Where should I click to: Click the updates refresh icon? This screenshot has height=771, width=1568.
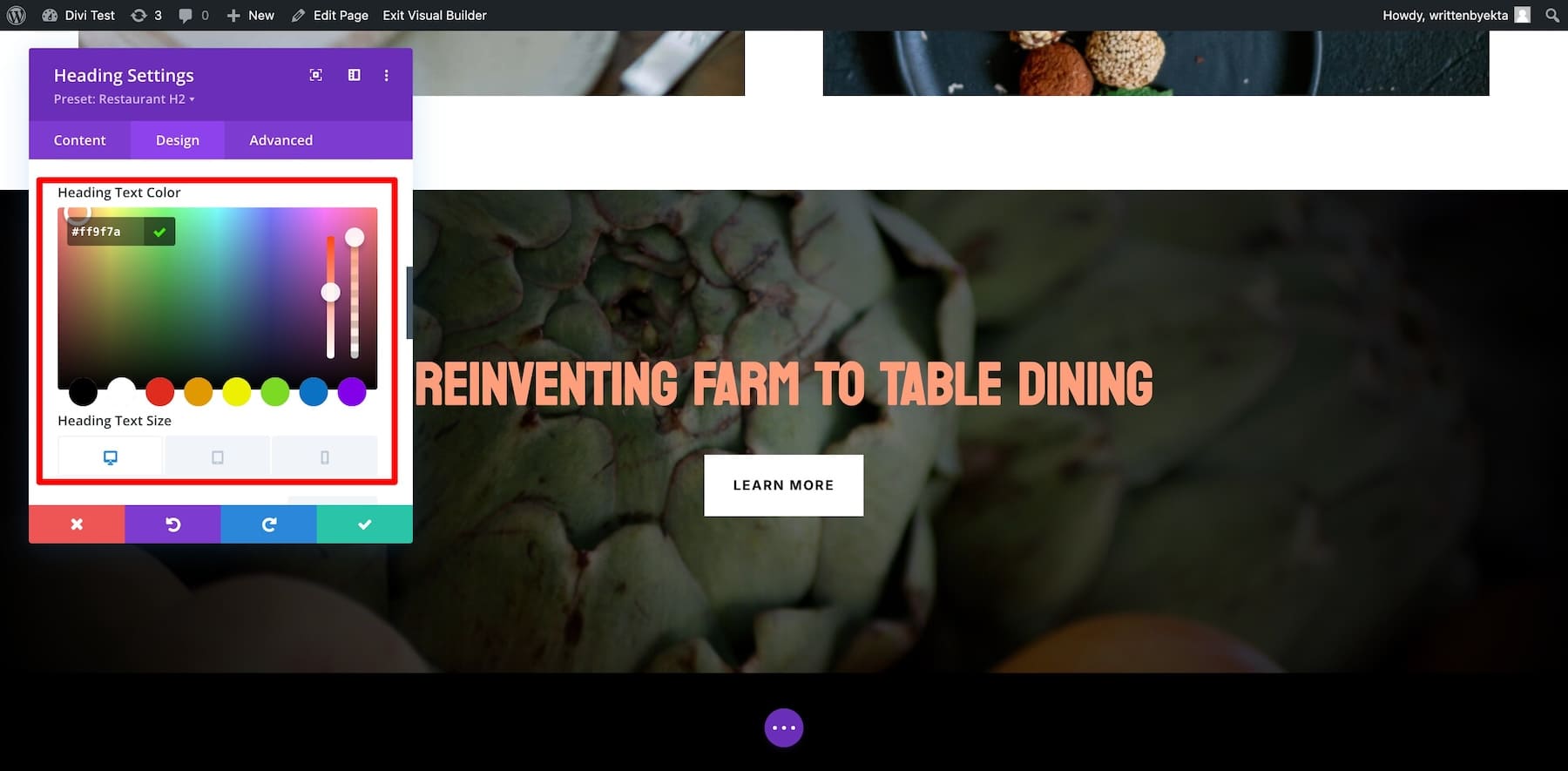pyautogui.click(x=139, y=15)
